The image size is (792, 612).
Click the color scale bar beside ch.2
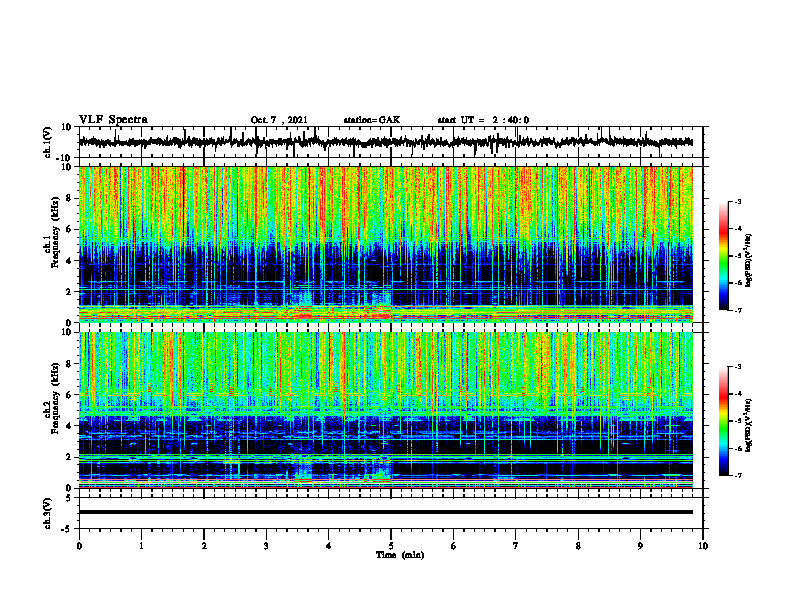723,421
